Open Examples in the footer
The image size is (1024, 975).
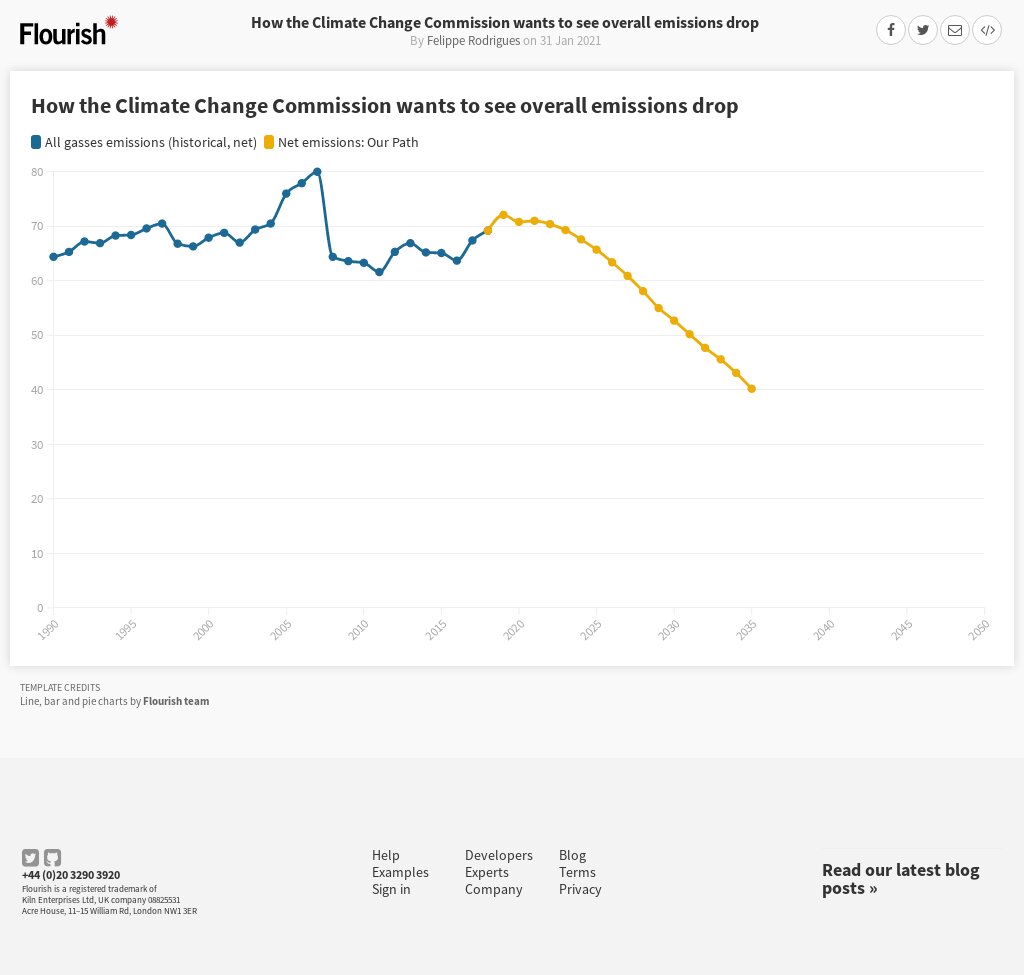point(400,872)
